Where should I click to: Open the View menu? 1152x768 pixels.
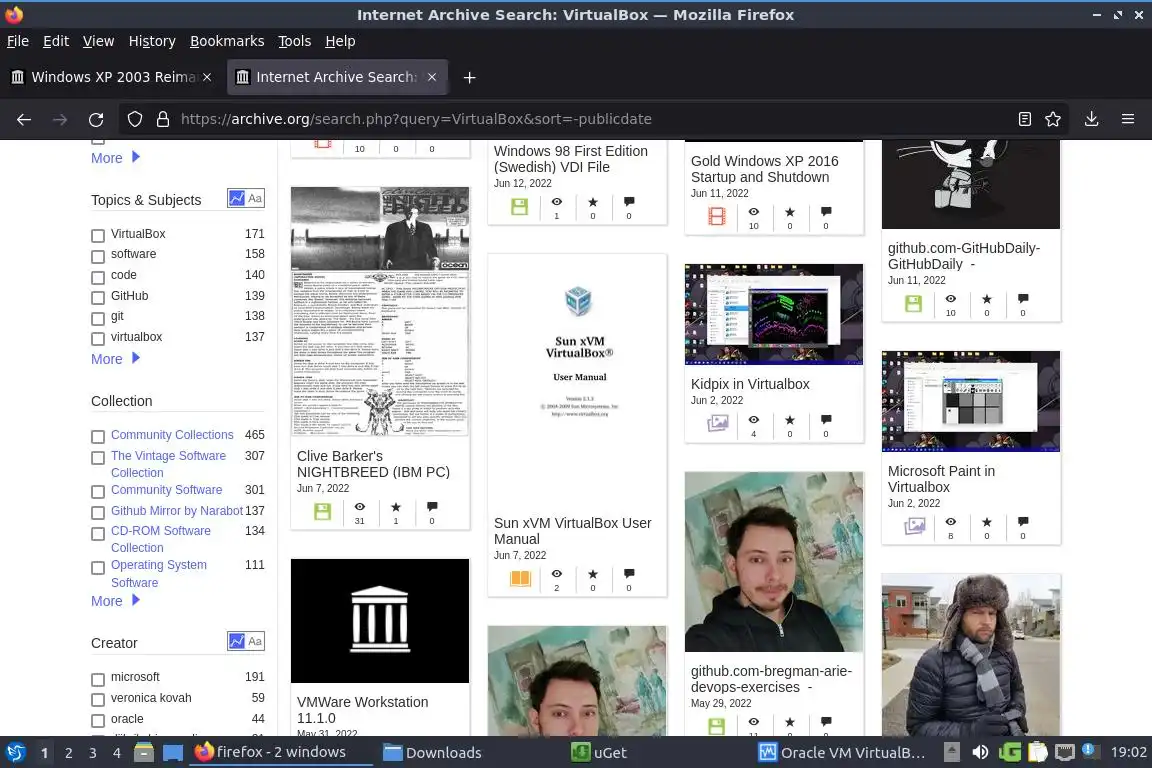click(98, 41)
